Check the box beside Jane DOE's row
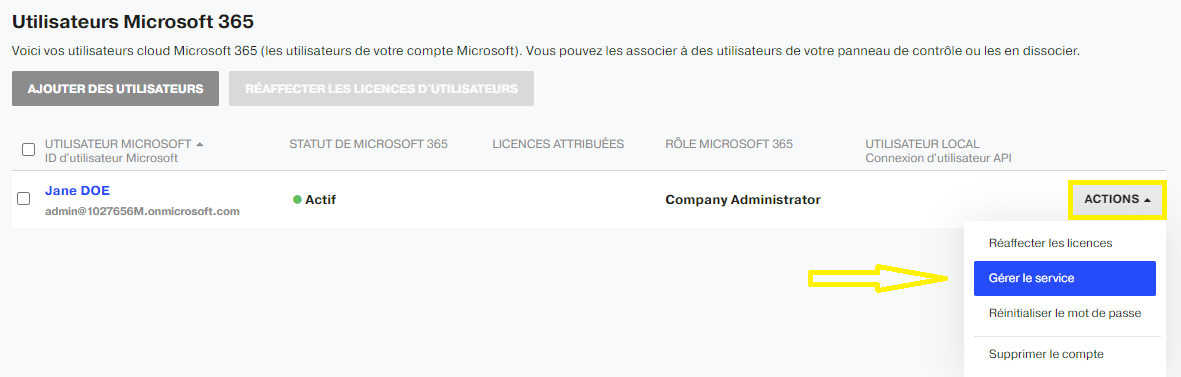The height and width of the screenshot is (377, 1181). (23, 199)
